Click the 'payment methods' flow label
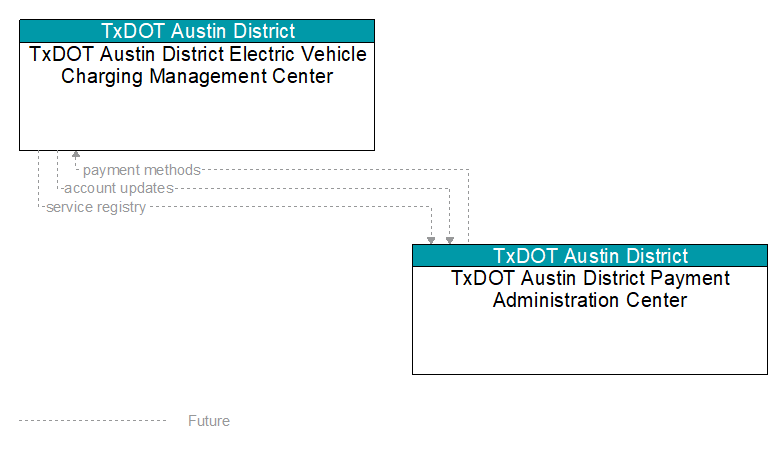 point(142,170)
